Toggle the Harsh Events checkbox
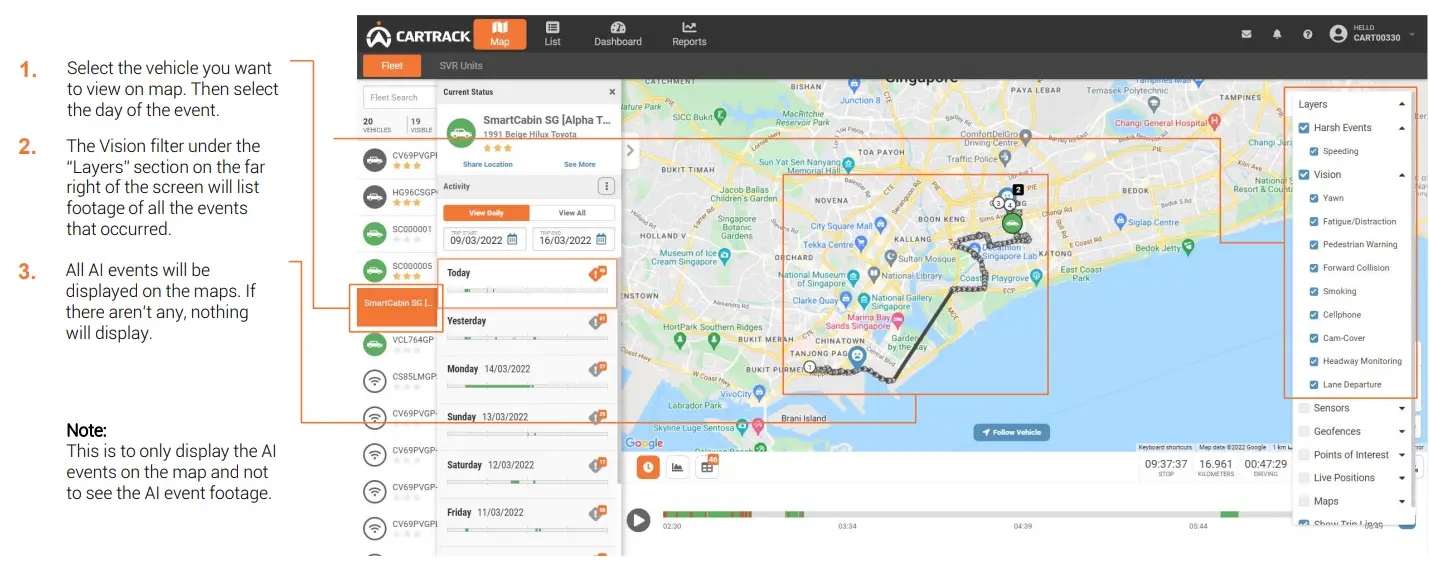 pos(1303,128)
